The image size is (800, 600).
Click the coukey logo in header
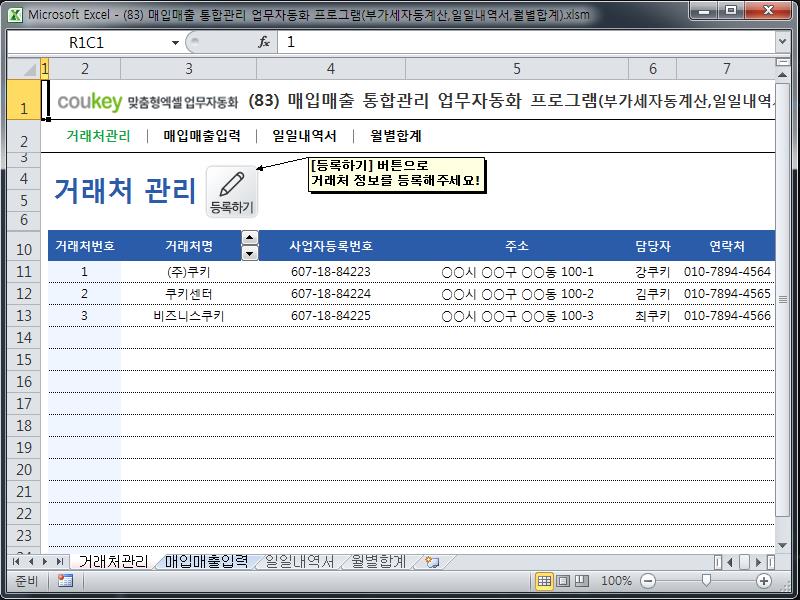coord(90,102)
